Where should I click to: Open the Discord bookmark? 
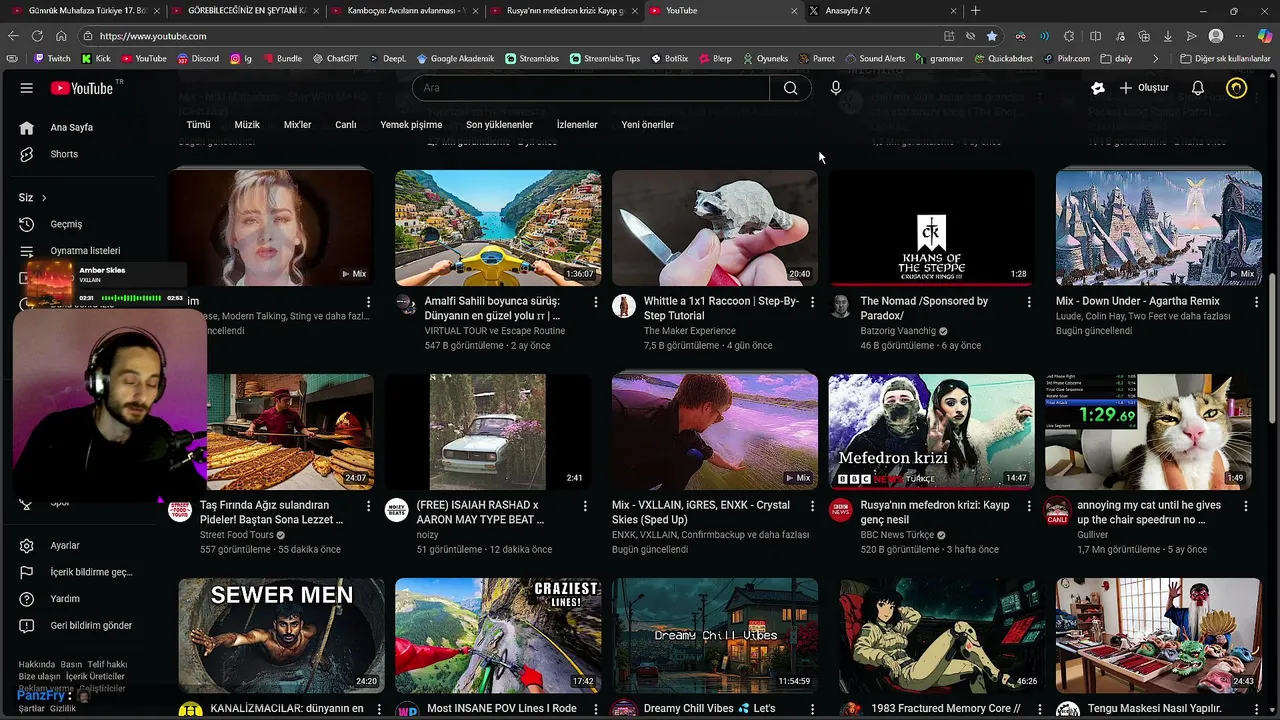click(x=198, y=58)
